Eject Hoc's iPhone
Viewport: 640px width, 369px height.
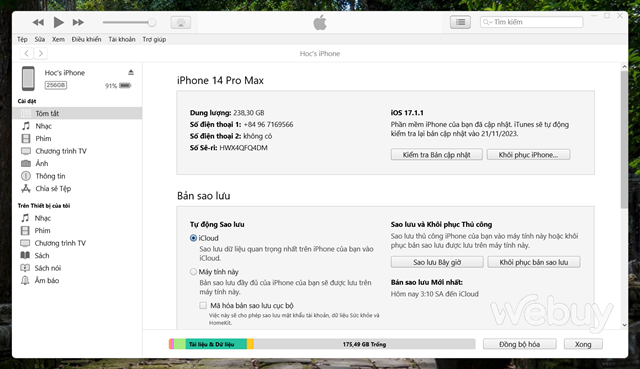[x=131, y=72]
